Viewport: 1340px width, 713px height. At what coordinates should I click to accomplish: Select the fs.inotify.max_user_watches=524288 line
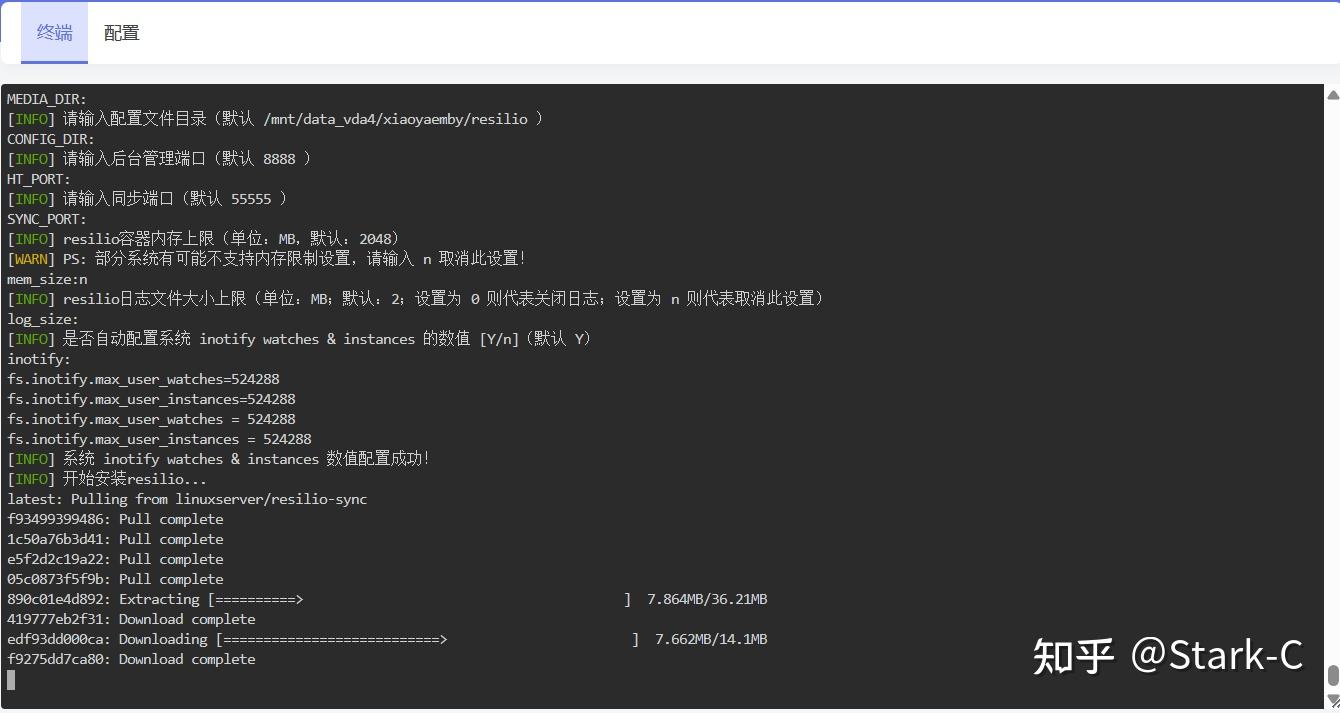coord(143,378)
